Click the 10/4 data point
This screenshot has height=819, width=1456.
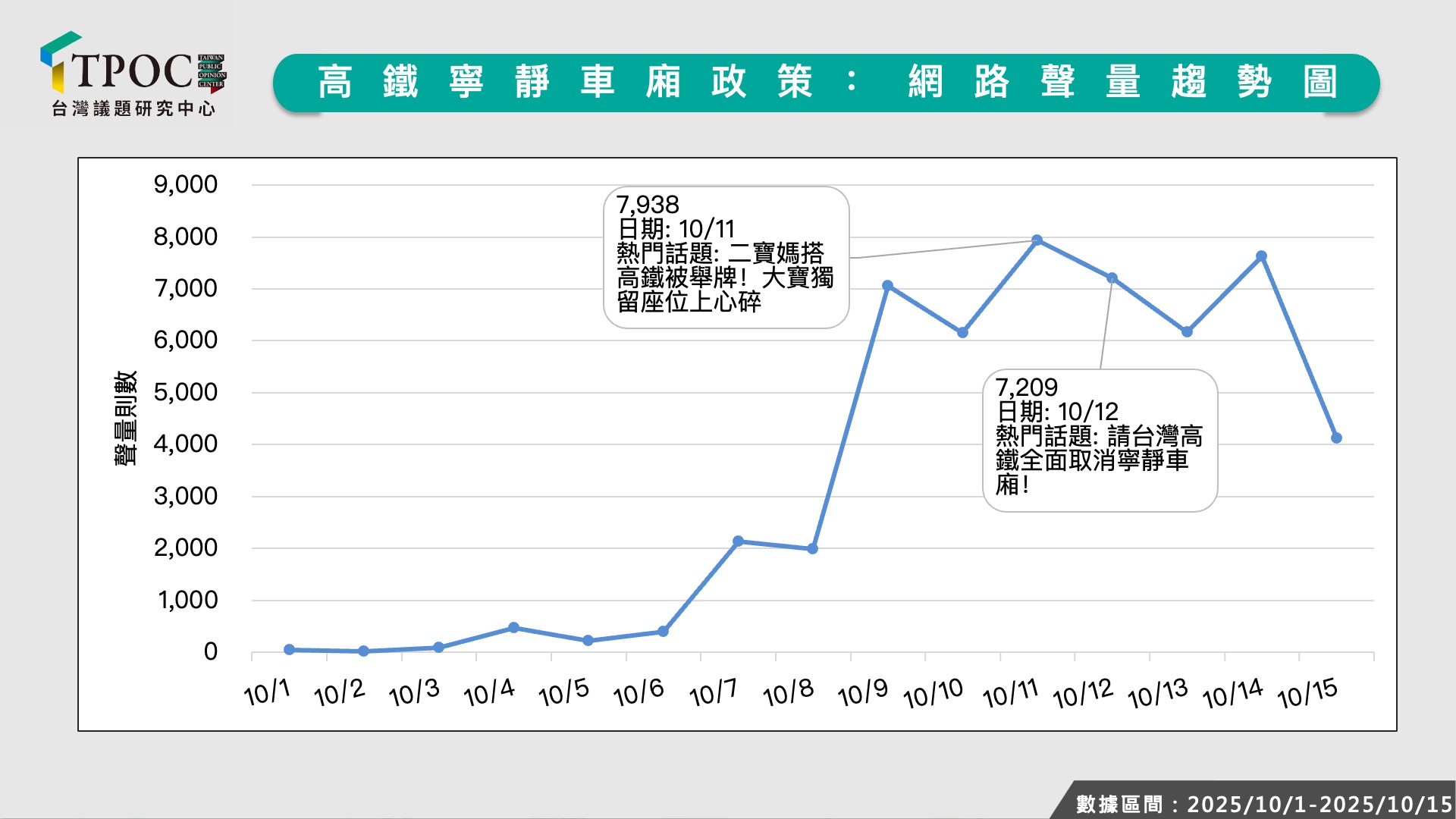tap(513, 628)
